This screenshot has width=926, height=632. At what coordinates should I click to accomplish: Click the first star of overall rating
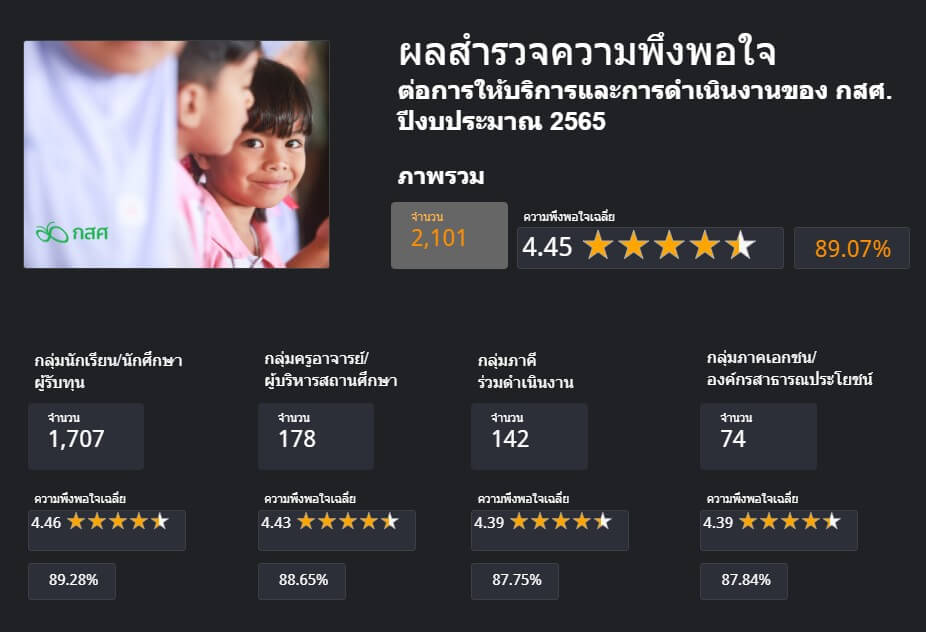[598, 246]
